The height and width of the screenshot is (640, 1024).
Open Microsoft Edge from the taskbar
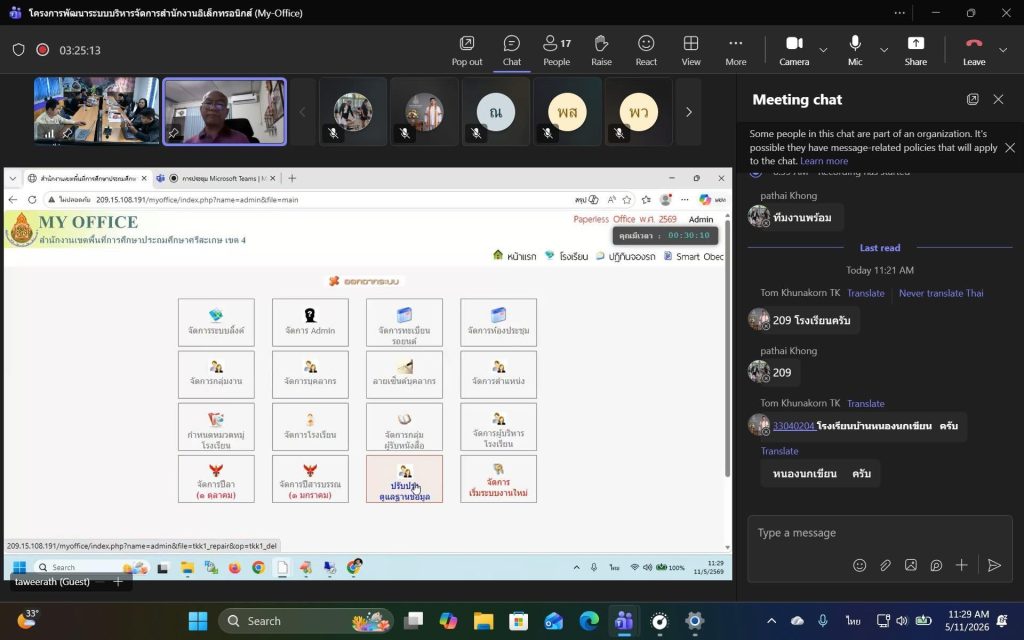click(x=589, y=620)
